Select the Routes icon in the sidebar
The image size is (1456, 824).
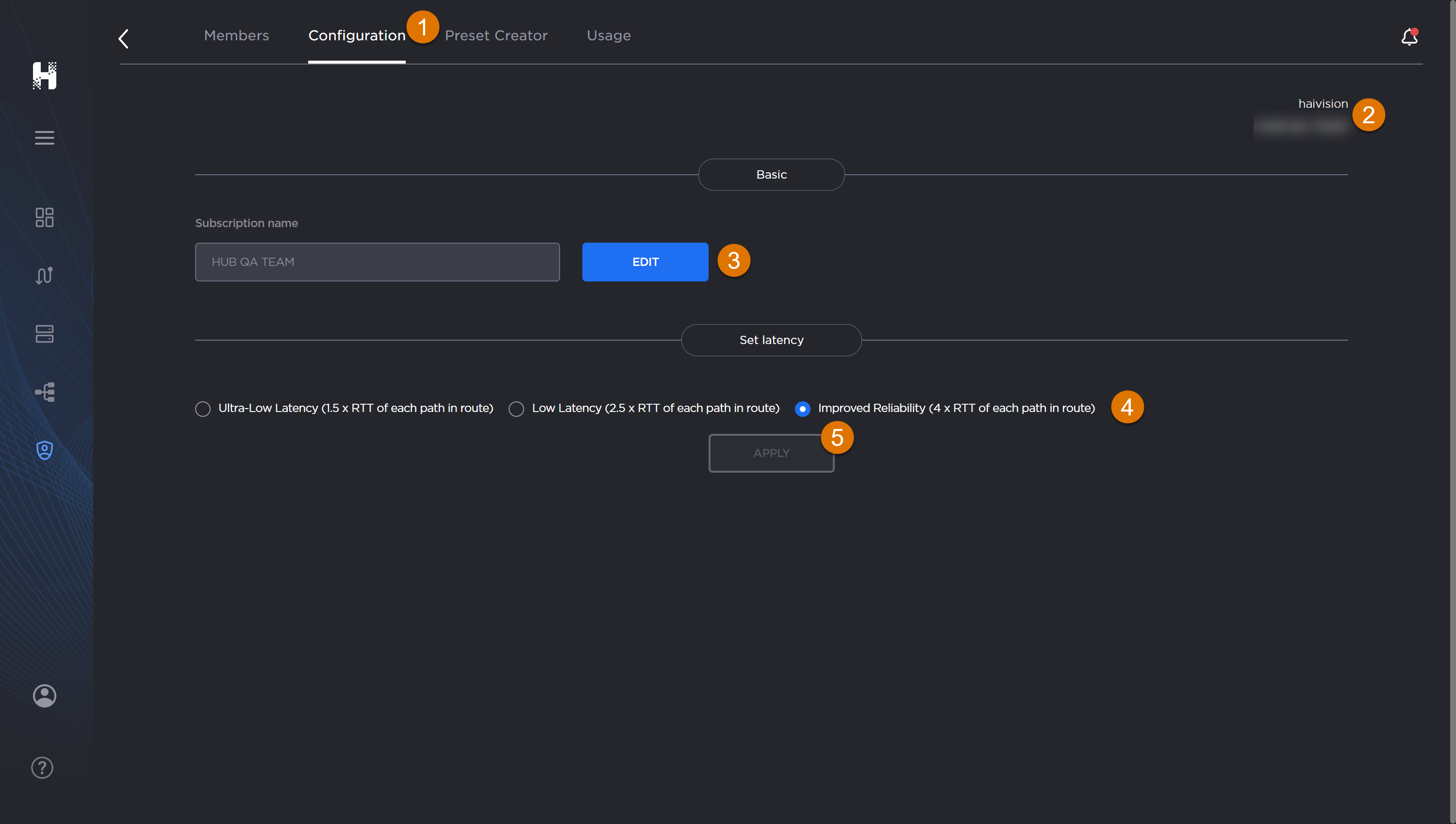(45, 276)
